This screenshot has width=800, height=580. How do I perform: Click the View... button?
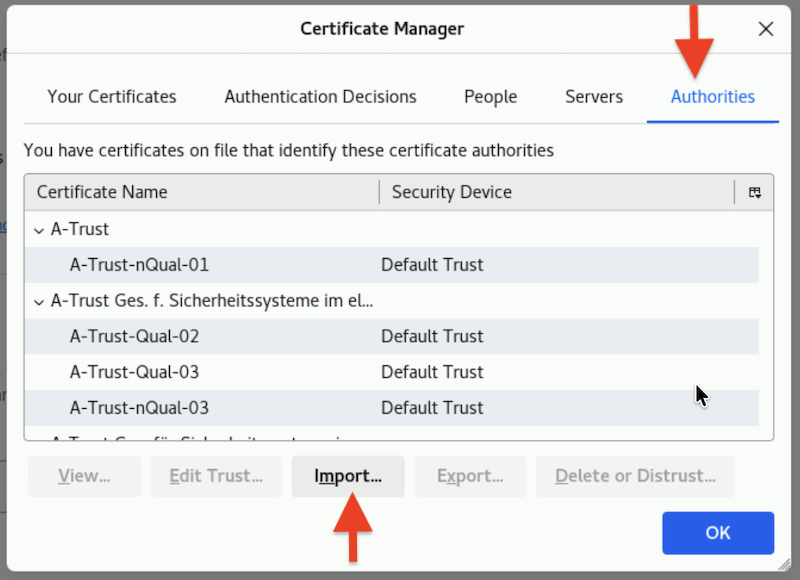click(x=84, y=476)
